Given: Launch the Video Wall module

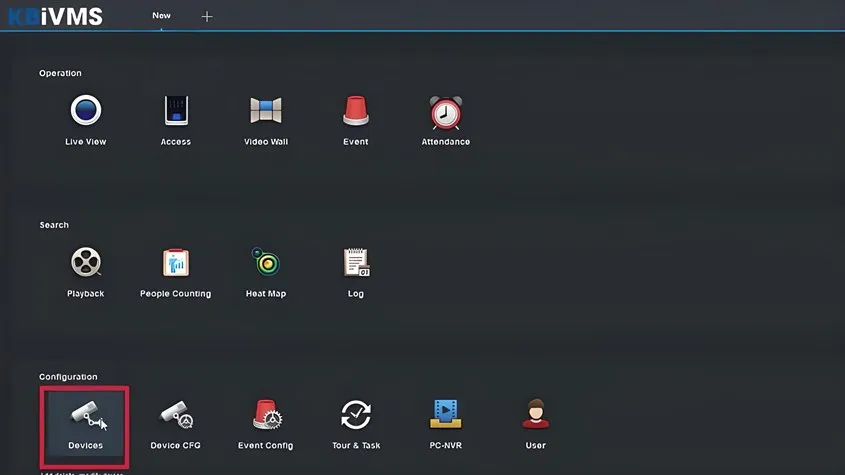Looking at the screenshot, I should coord(266,112).
